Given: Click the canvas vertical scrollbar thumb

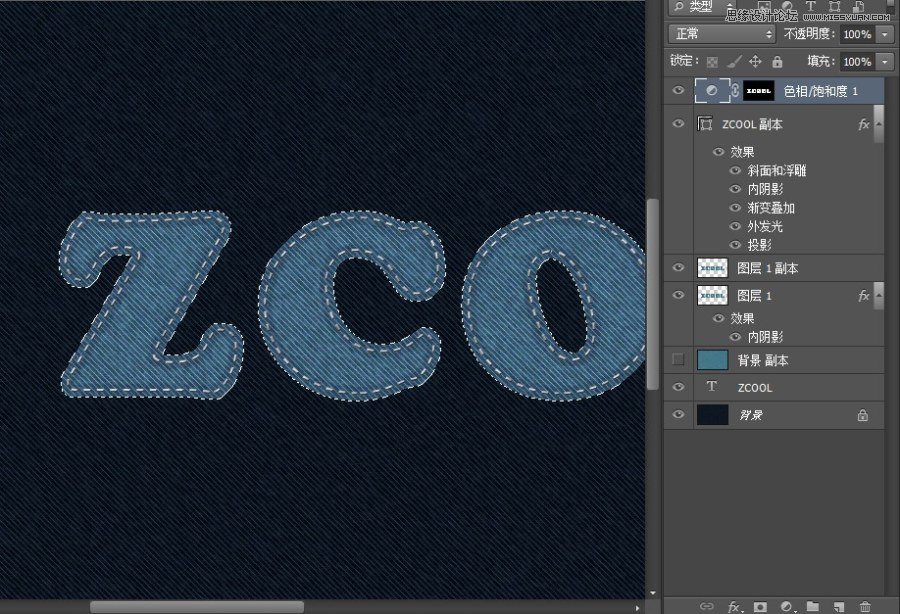Looking at the screenshot, I should pyautogui.click(x=653, y=294).
